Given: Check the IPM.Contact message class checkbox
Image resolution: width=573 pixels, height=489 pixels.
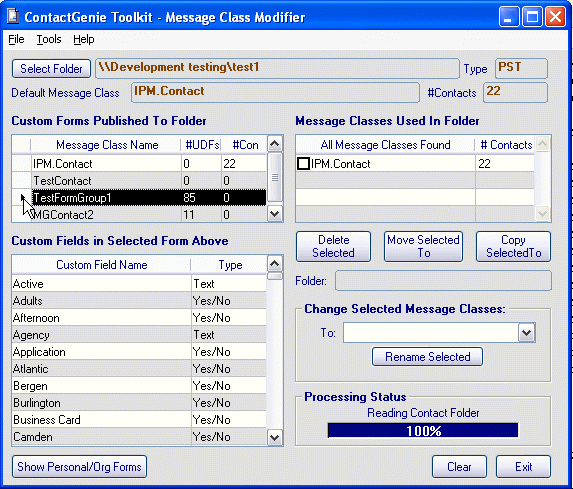Looking at the screenshot, I should coord(303,163).
